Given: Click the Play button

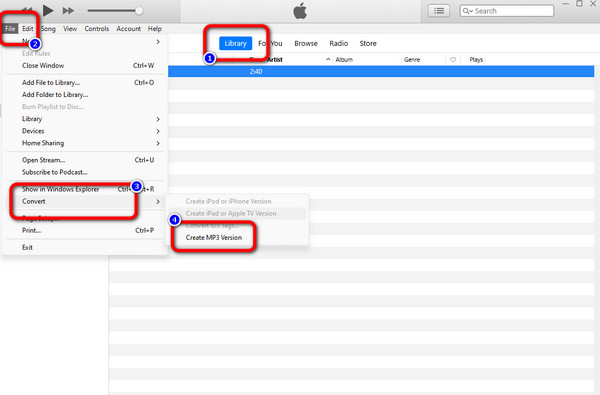Looking at the screenshot, I should (x=48, y=11).
